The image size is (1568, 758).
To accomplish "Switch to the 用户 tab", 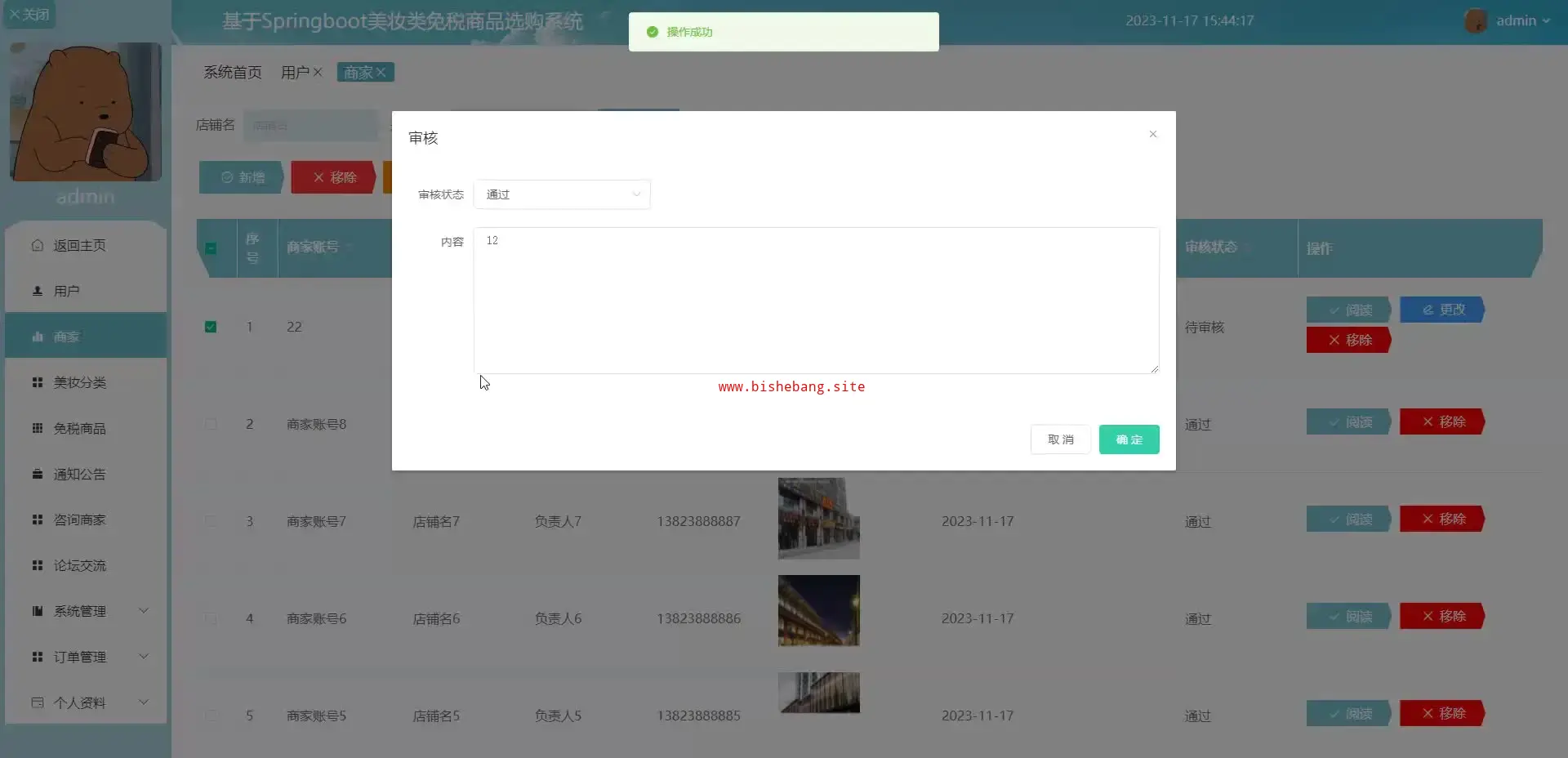I will point(295,73).
